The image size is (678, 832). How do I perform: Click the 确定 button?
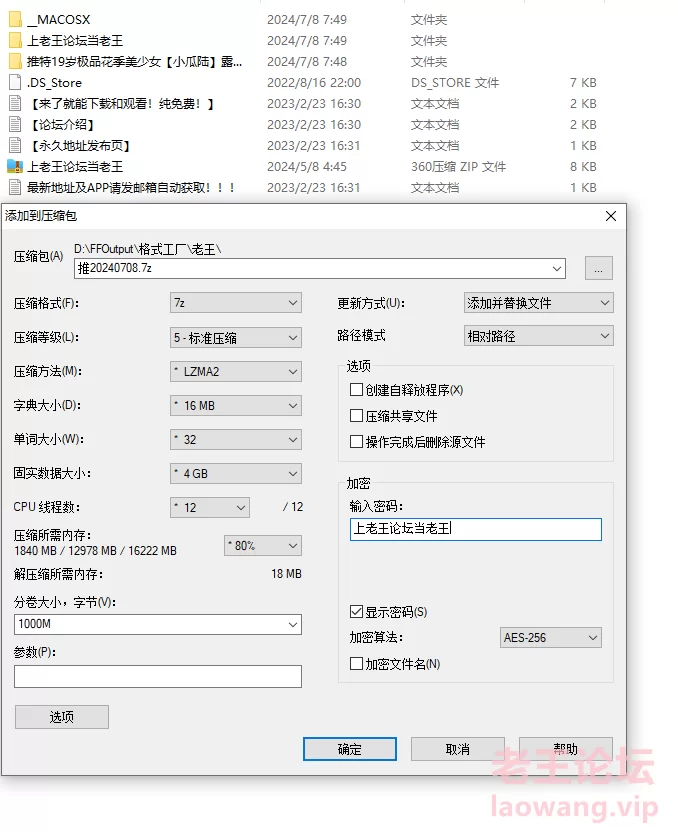[x=350, y=749]
